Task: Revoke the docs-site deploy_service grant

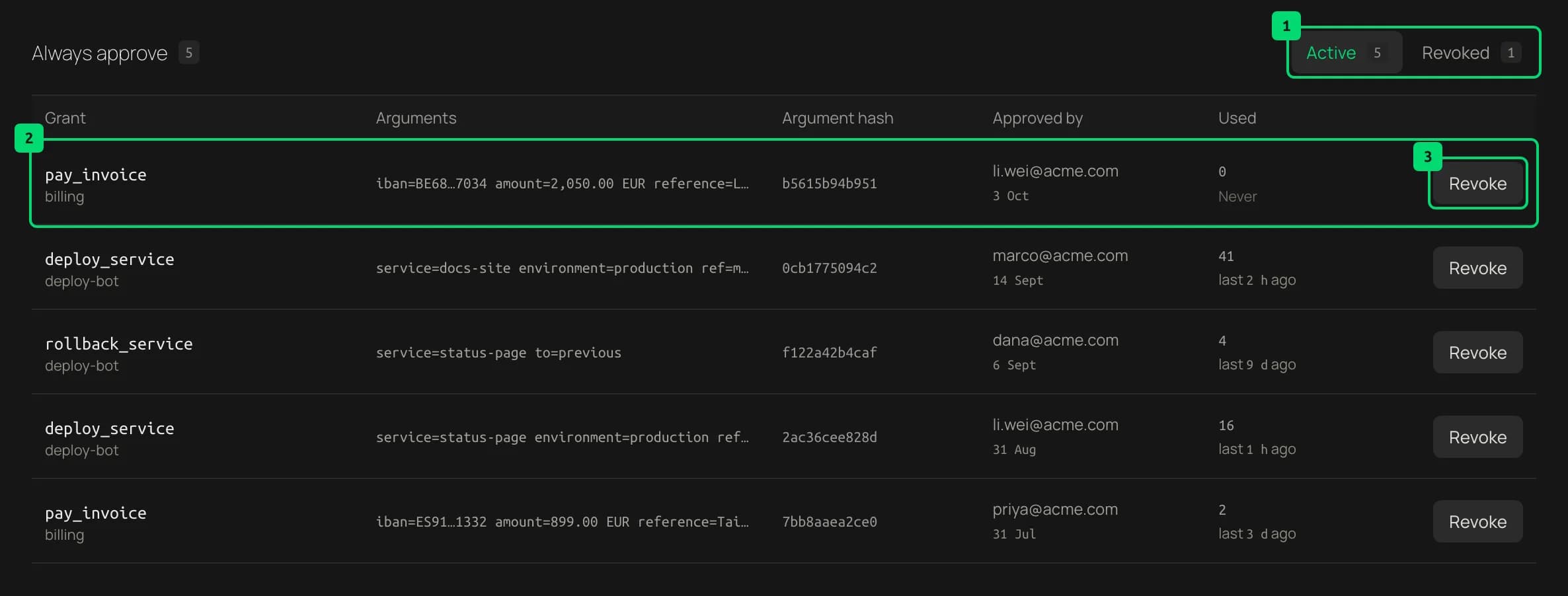Action: [1477, 268]
